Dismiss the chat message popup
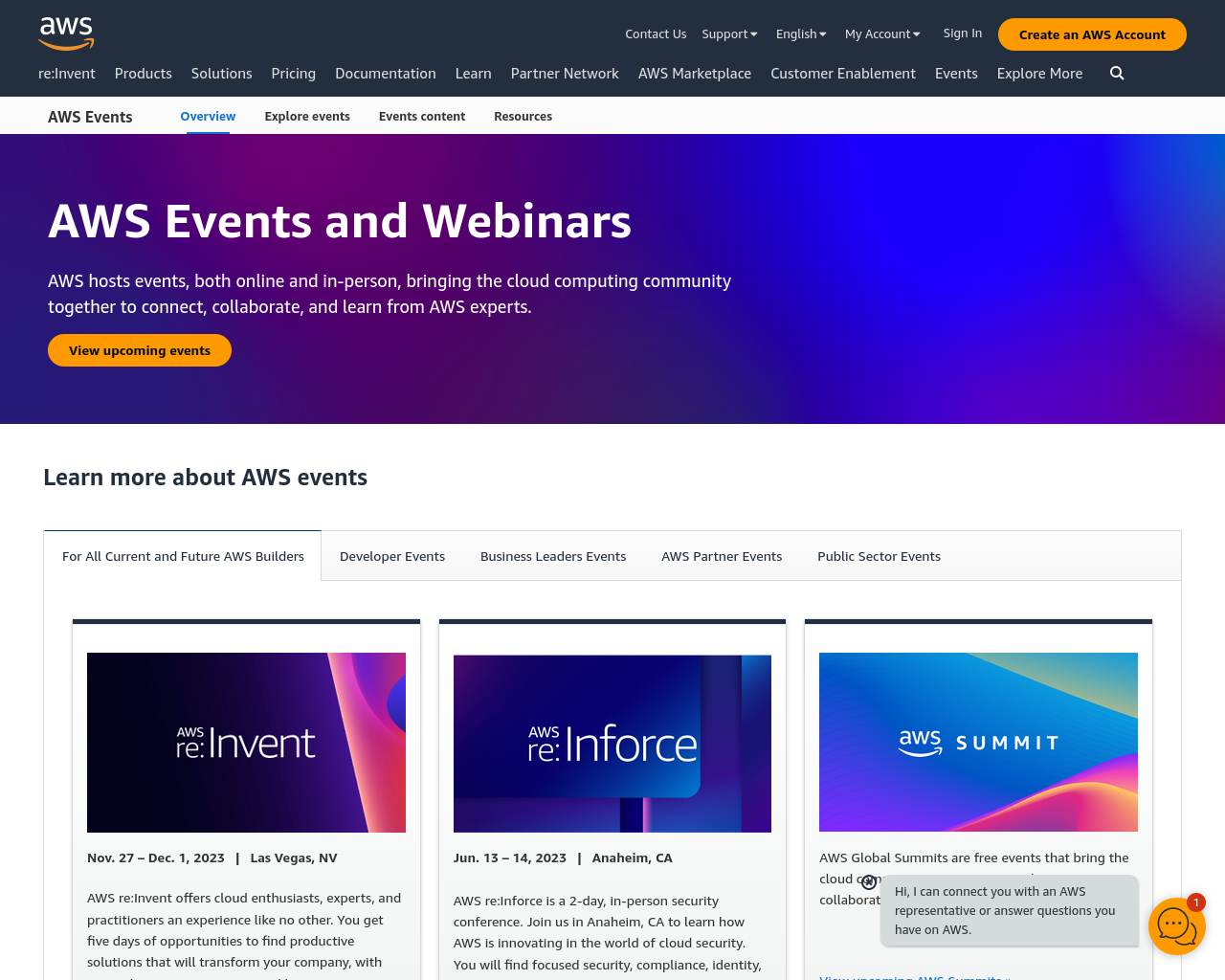Viewport: 1225px width, 980px height. click(869, 882)
